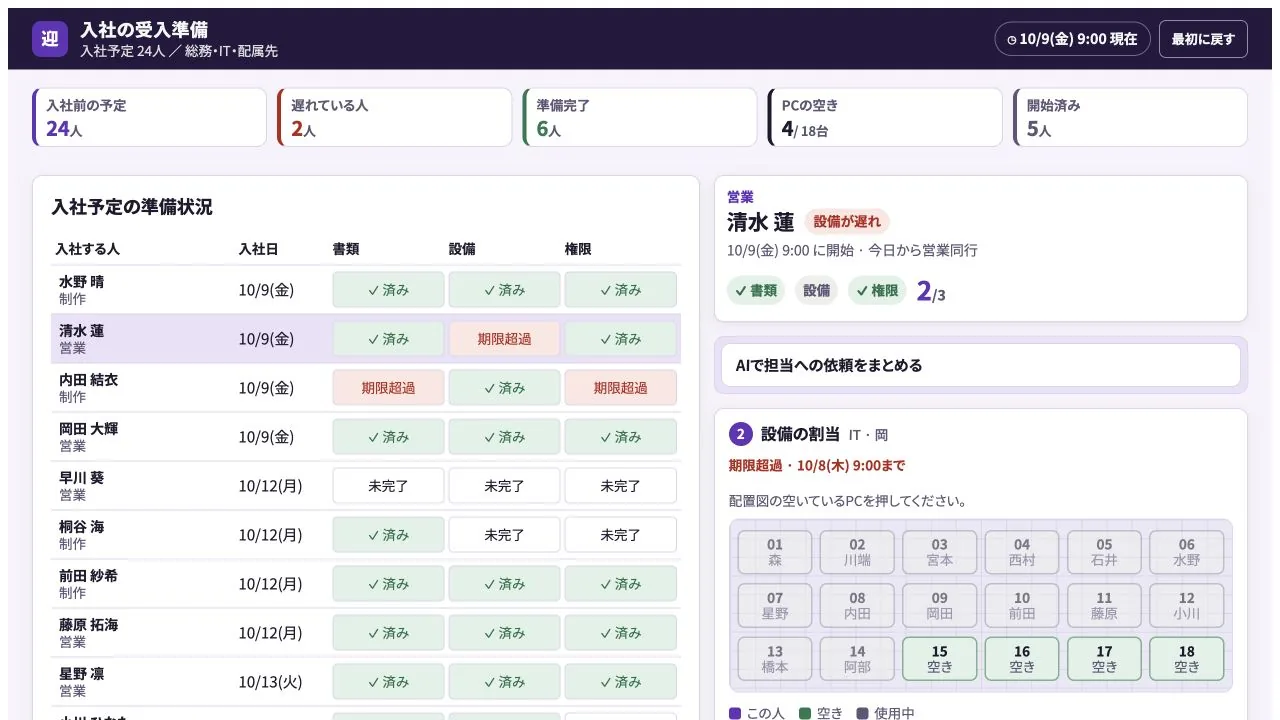Click 早川 葵's 書類 未完了 cell
1280x720 pixels.
tap(388, 486)
